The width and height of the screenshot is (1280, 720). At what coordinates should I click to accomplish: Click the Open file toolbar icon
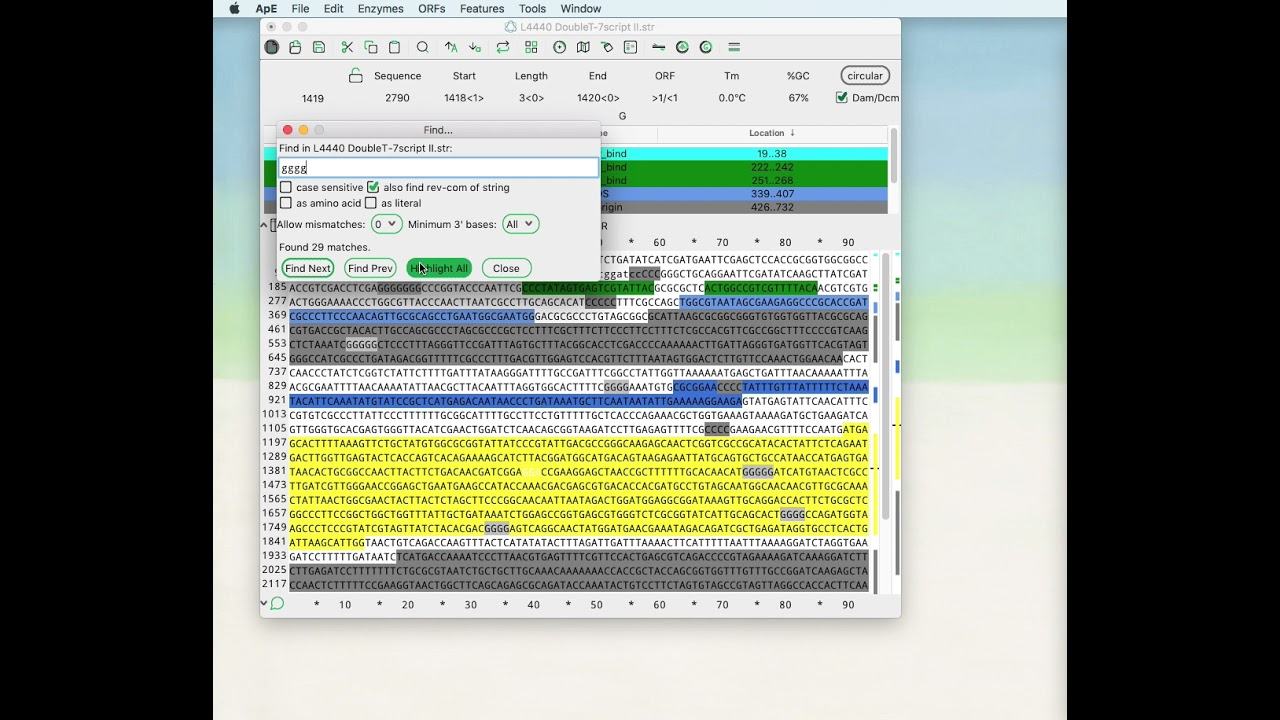295,47
